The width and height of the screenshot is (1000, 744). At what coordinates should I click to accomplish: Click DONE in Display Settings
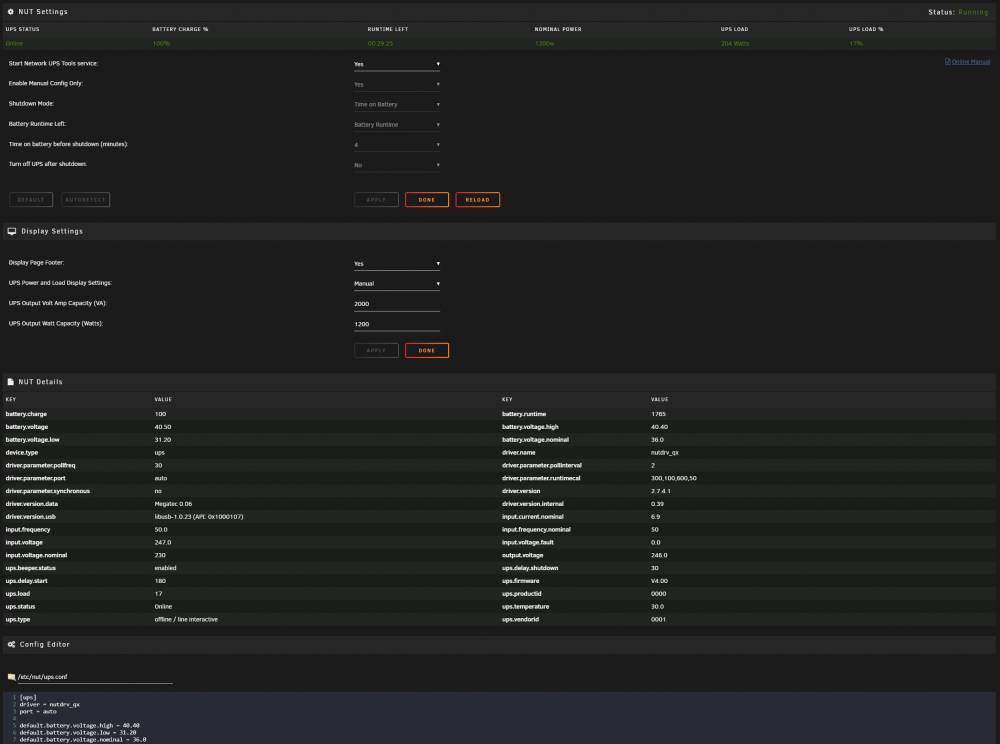point(427,351)
